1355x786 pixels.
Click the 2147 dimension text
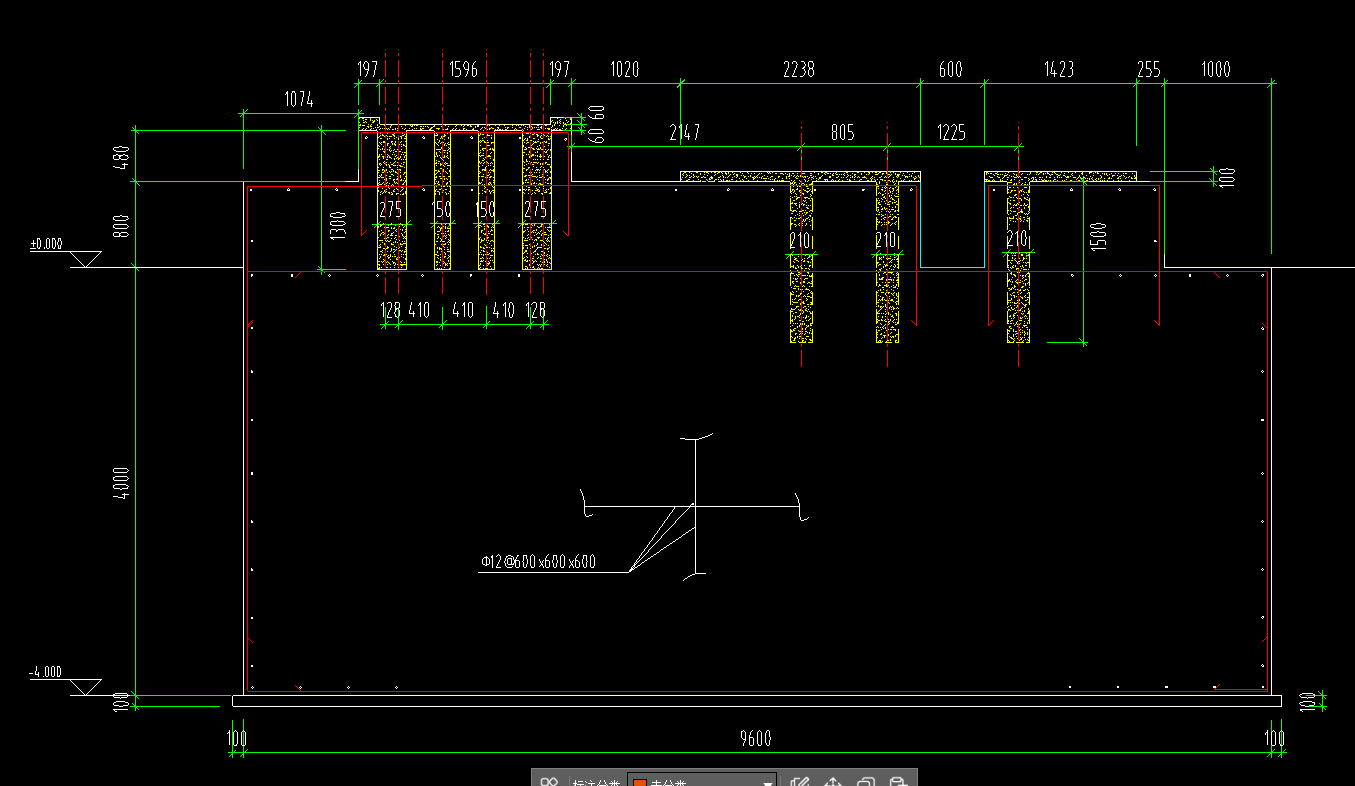click(685, 132)
